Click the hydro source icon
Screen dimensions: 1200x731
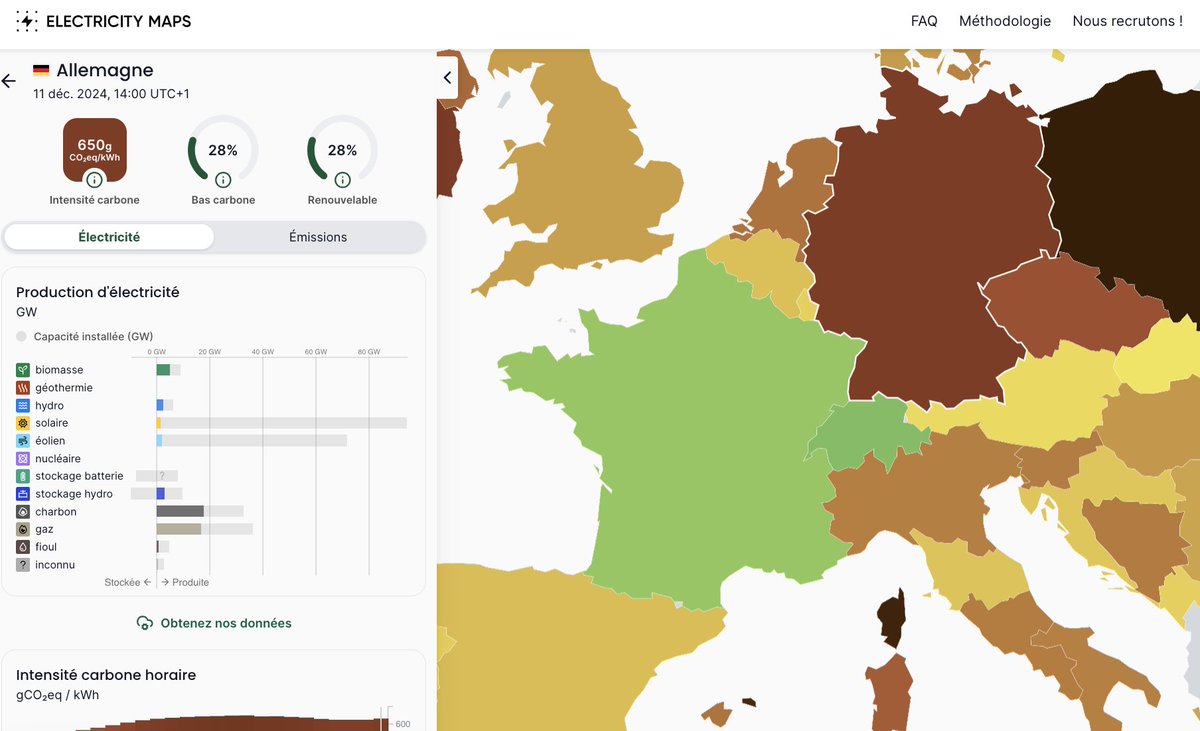coord(23,406)
